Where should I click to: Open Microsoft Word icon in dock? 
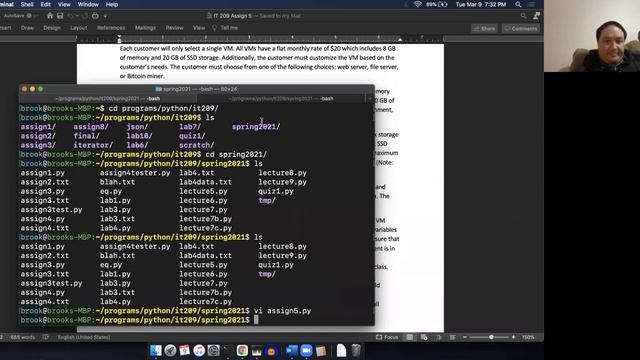291,350
